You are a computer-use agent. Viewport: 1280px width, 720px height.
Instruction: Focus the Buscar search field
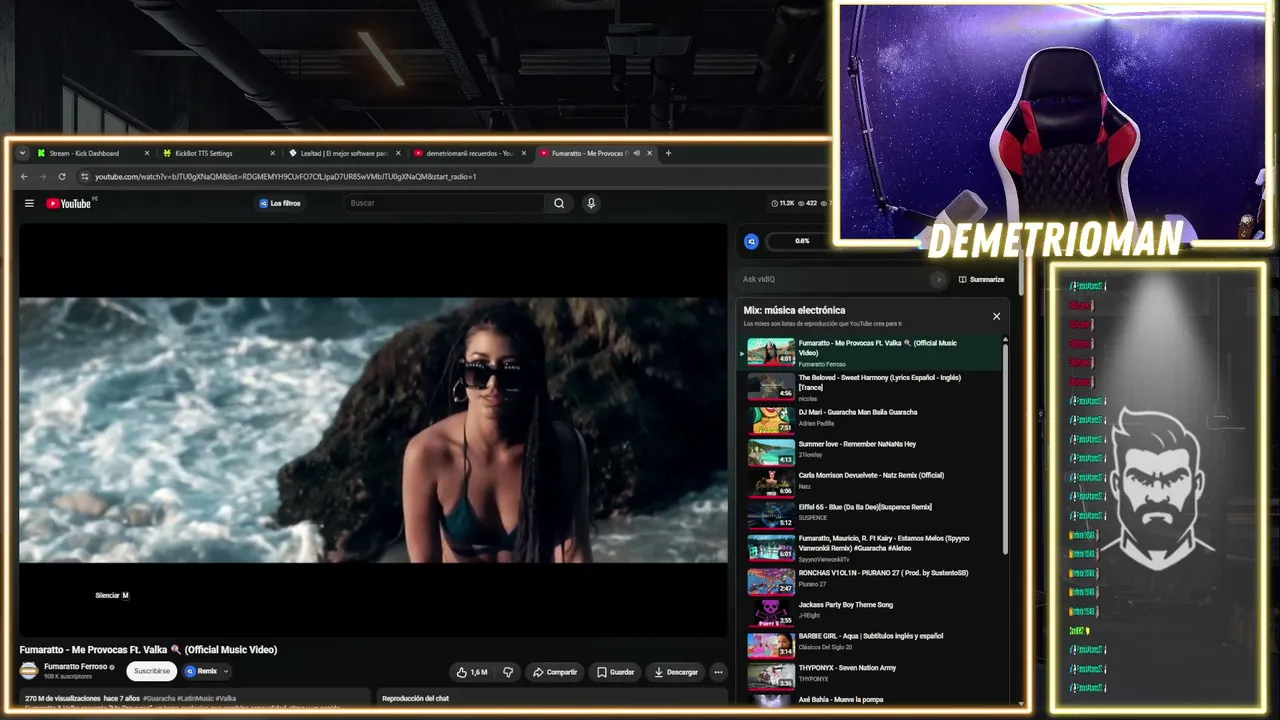coord(446,203)
